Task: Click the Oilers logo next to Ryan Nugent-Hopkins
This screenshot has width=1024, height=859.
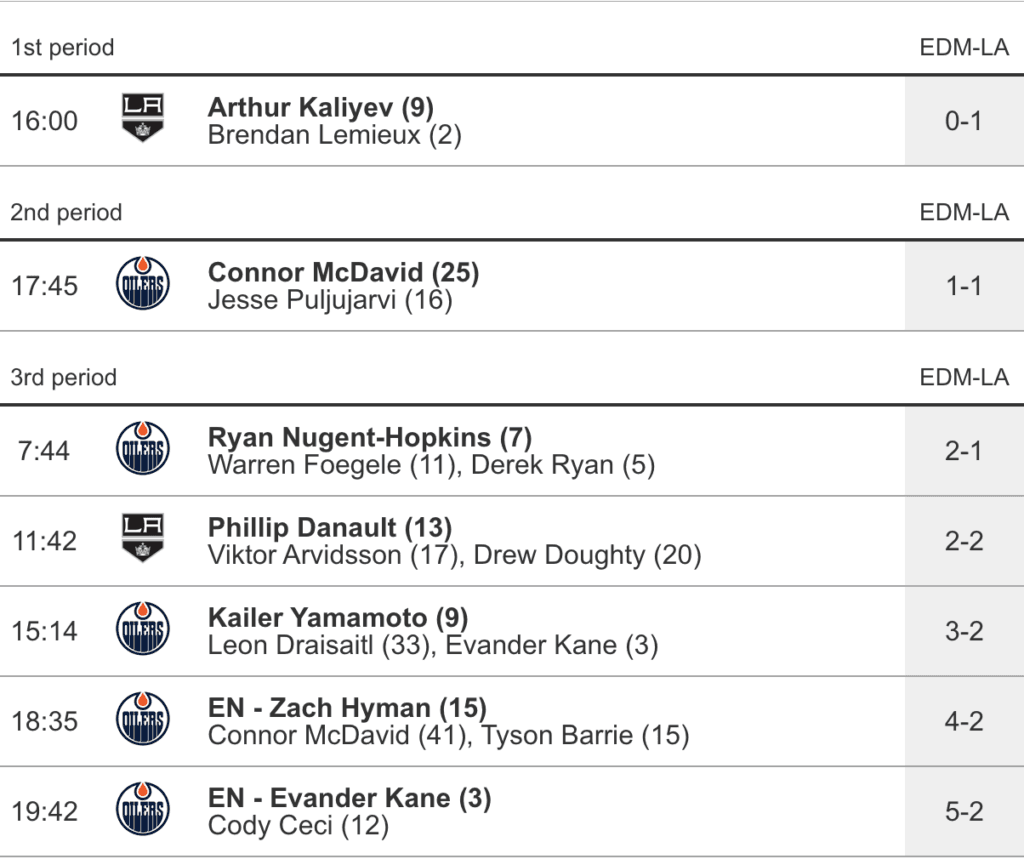Action: 143,449
